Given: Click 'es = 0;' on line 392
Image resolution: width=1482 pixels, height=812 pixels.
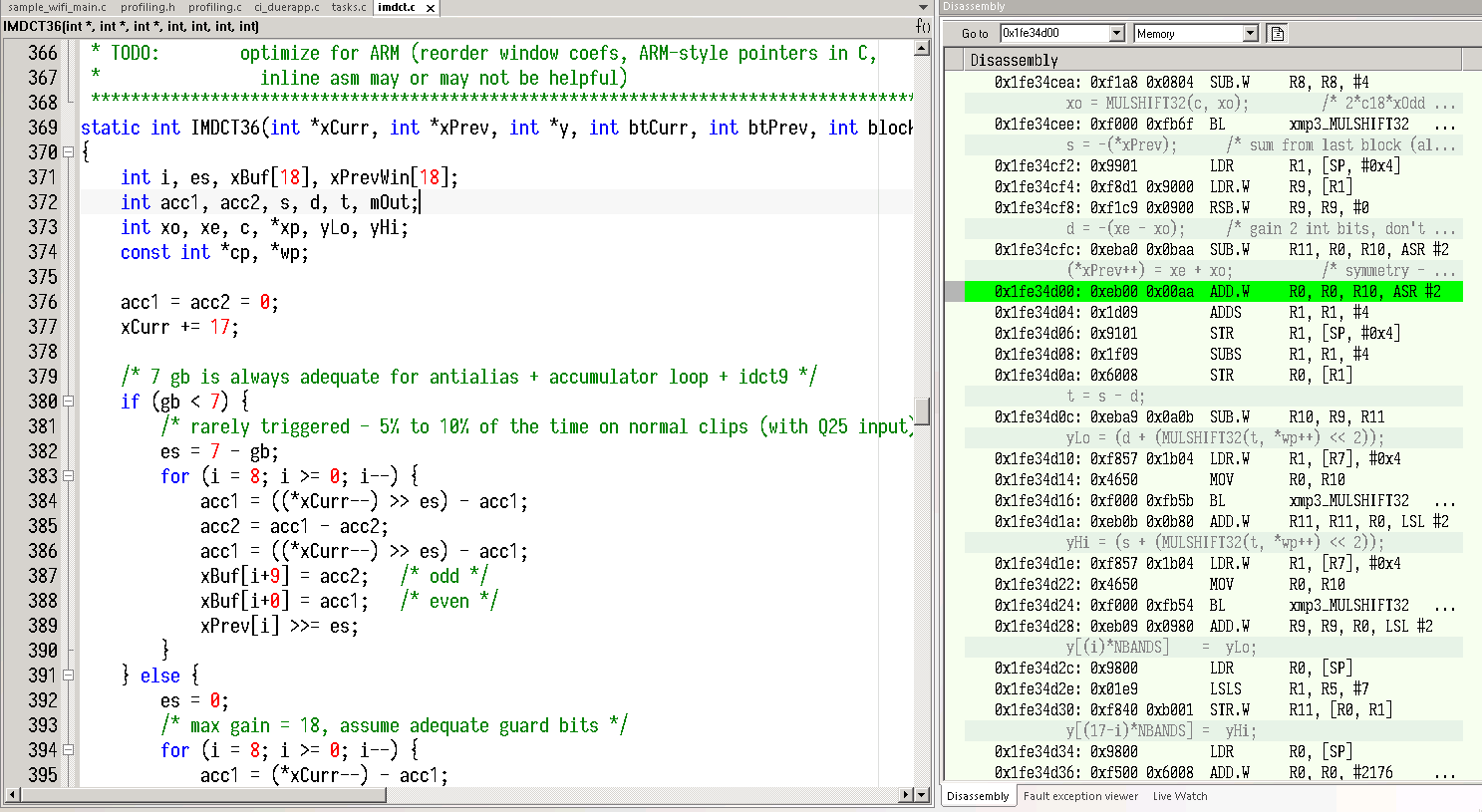Looking at the screenshot, I should pos(194,700).
